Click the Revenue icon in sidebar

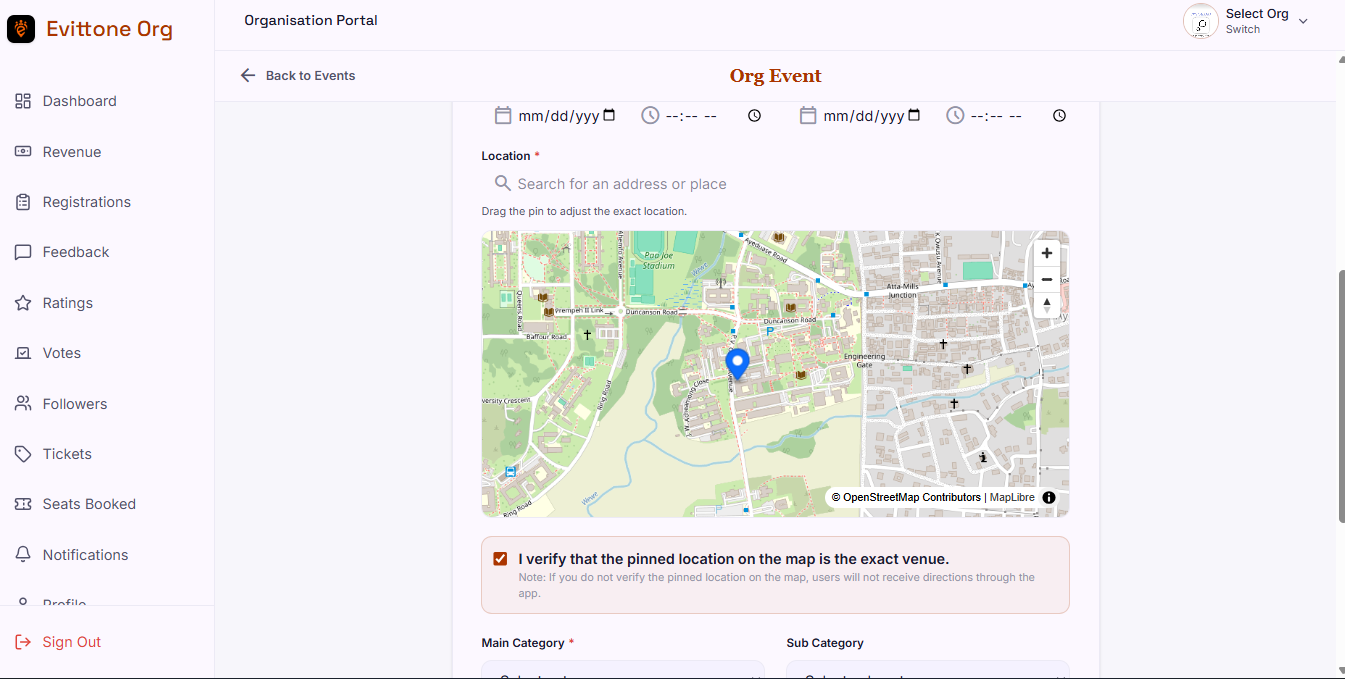pos(23,152)
